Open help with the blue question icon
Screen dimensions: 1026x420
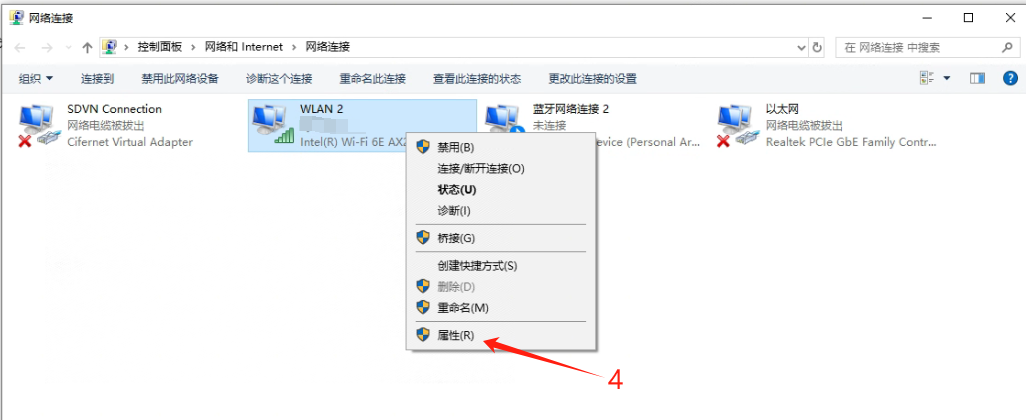pyautogui.click(x=1010, y=79)
